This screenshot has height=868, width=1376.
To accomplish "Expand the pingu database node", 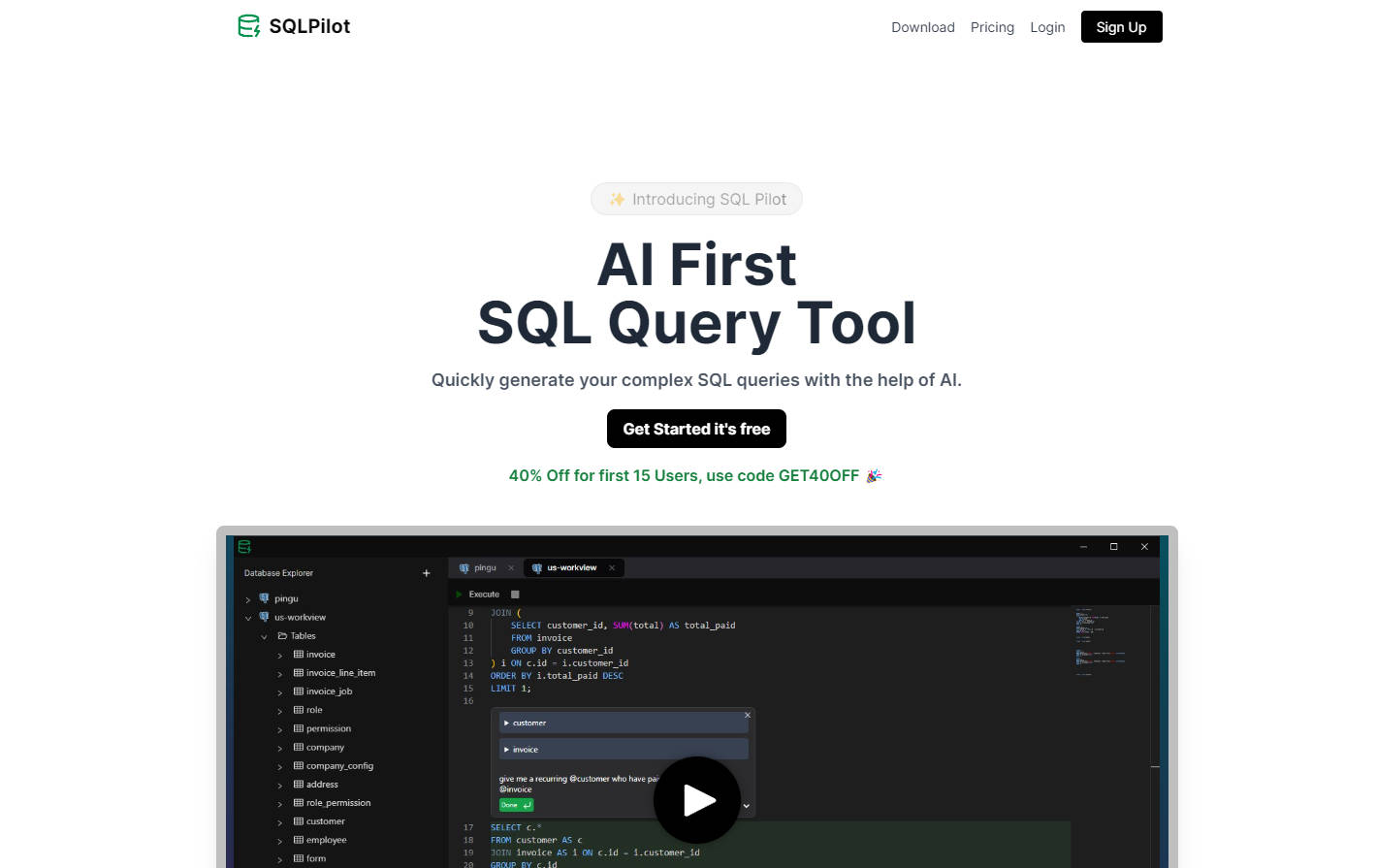I will pos(248,599).
